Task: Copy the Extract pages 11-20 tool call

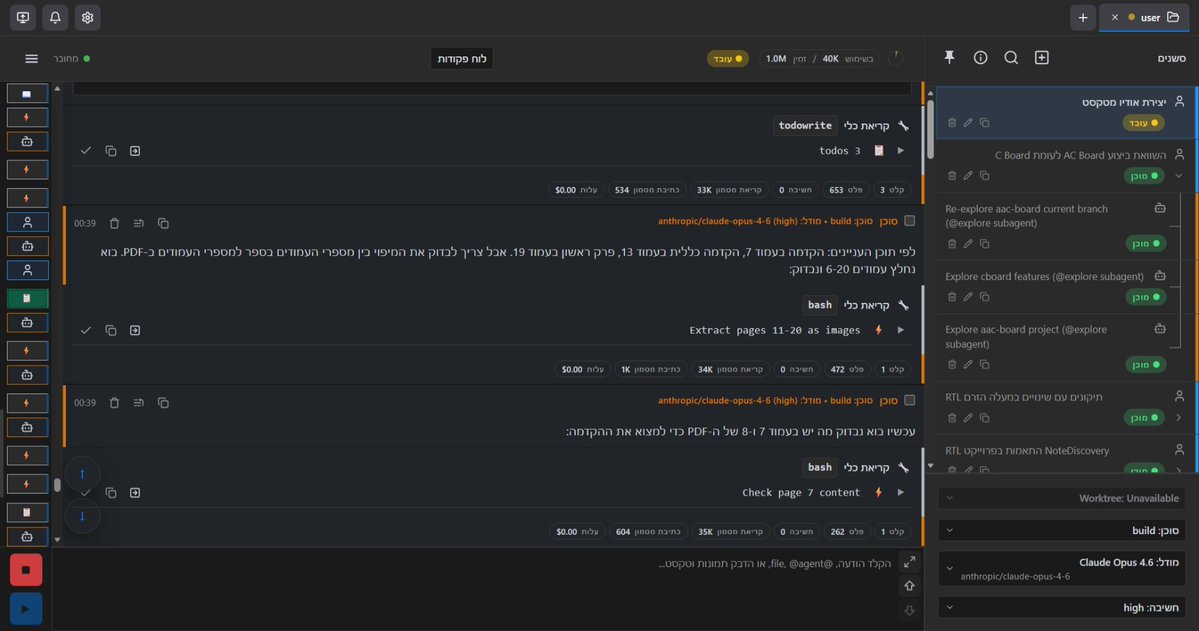Action: [x=111, y=330]
